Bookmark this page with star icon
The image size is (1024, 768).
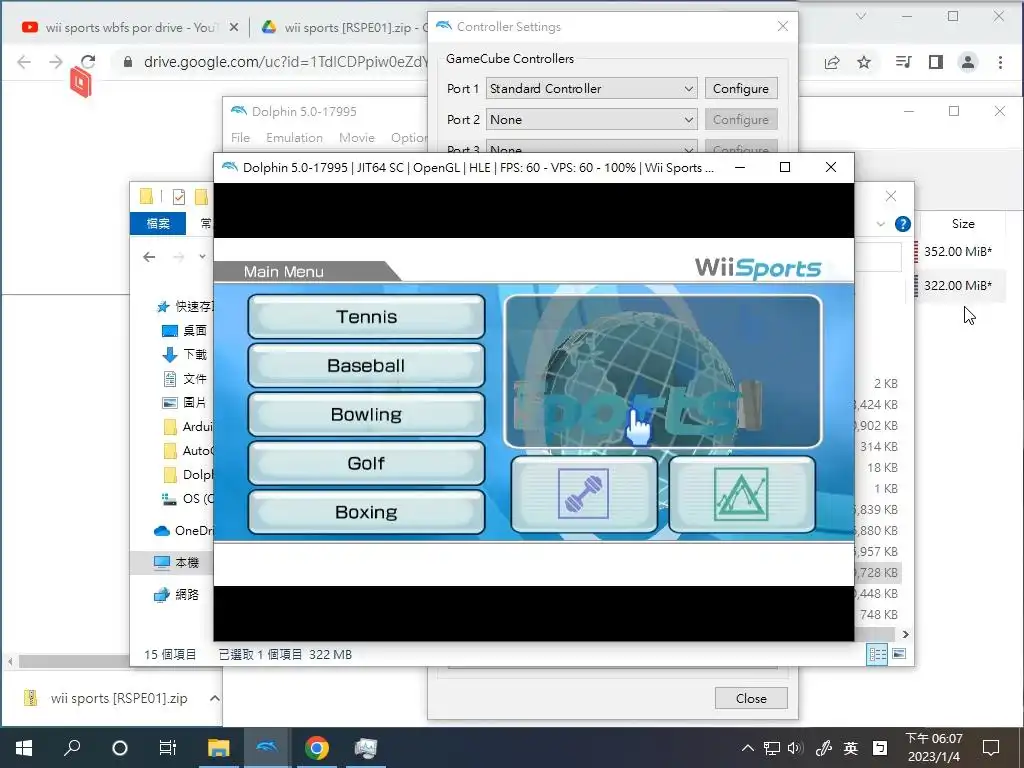click(x=864, y=62)
